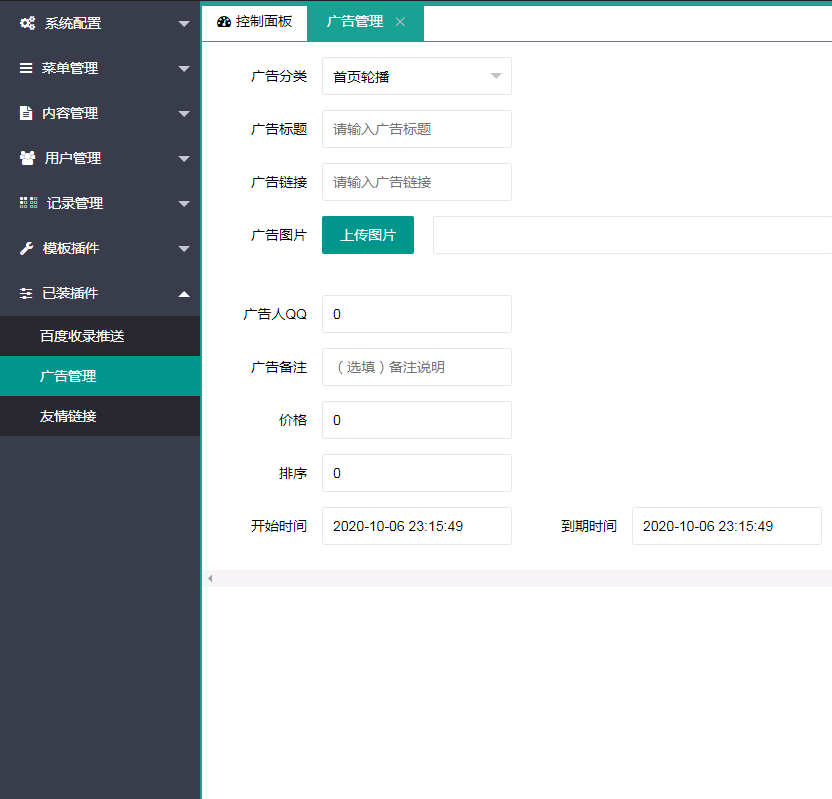The width and height of the screenshot is (832, 799).
Task: Click the 广告分类 label
Action: point(279,76)
